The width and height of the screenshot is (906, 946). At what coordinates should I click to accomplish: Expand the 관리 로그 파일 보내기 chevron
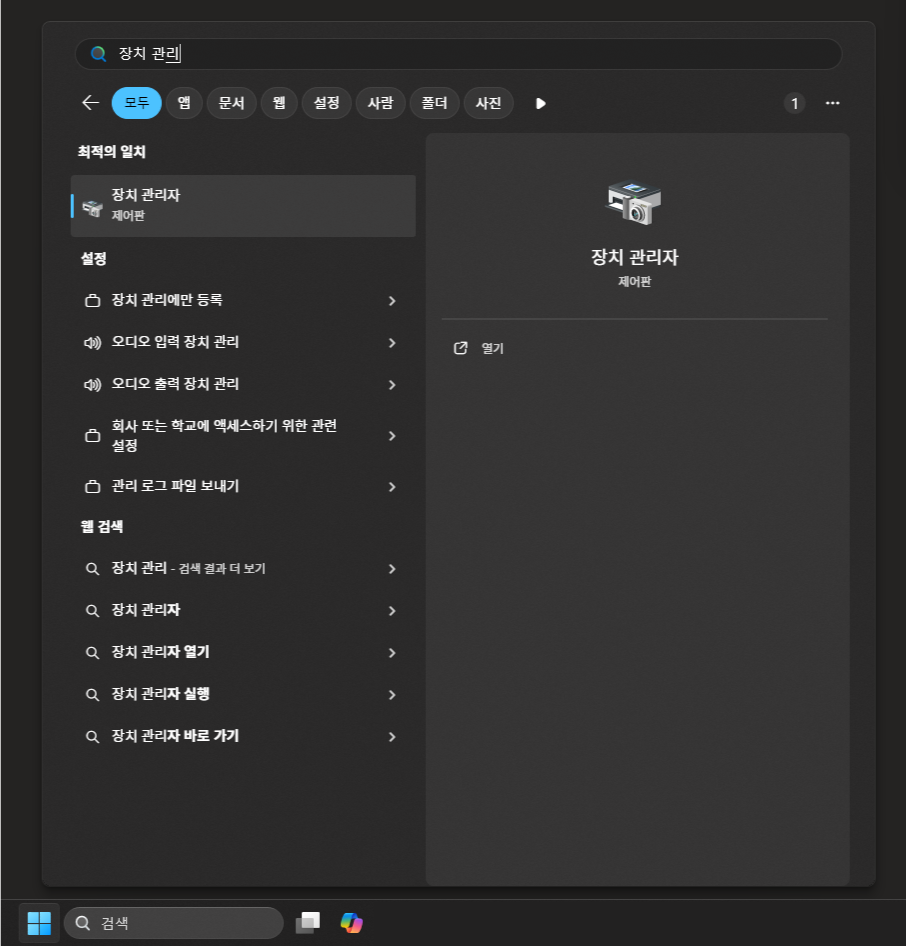coord(392,487)
